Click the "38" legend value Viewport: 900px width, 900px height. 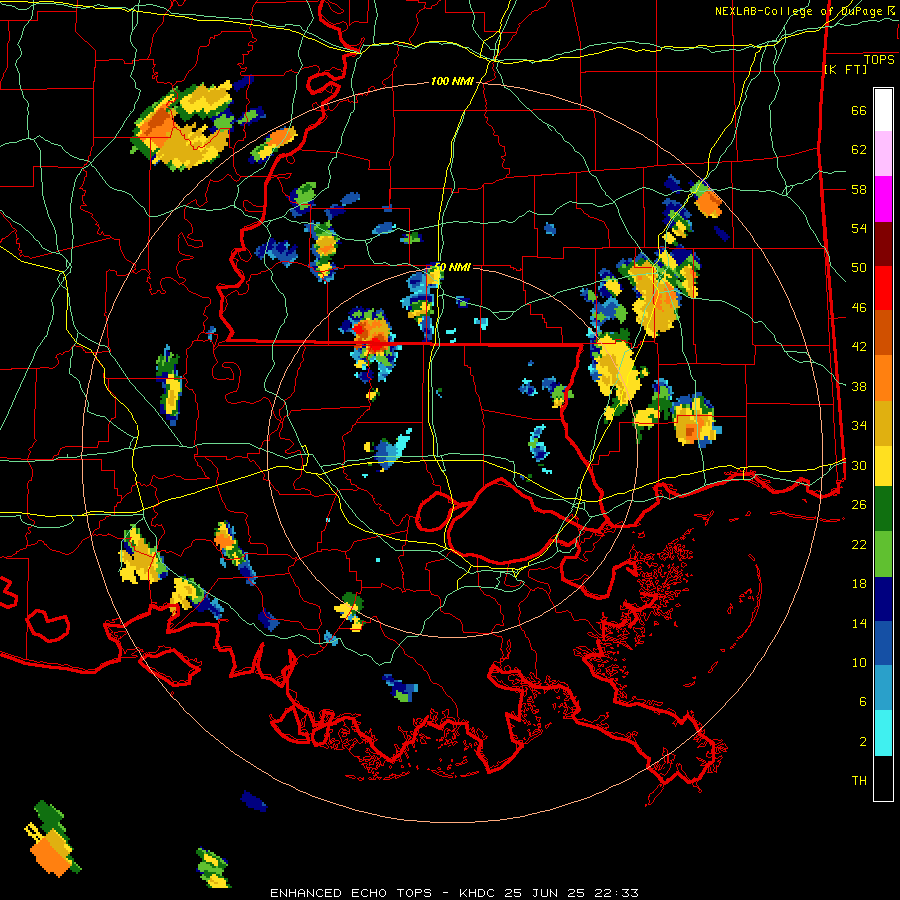[x=859, y=386]
